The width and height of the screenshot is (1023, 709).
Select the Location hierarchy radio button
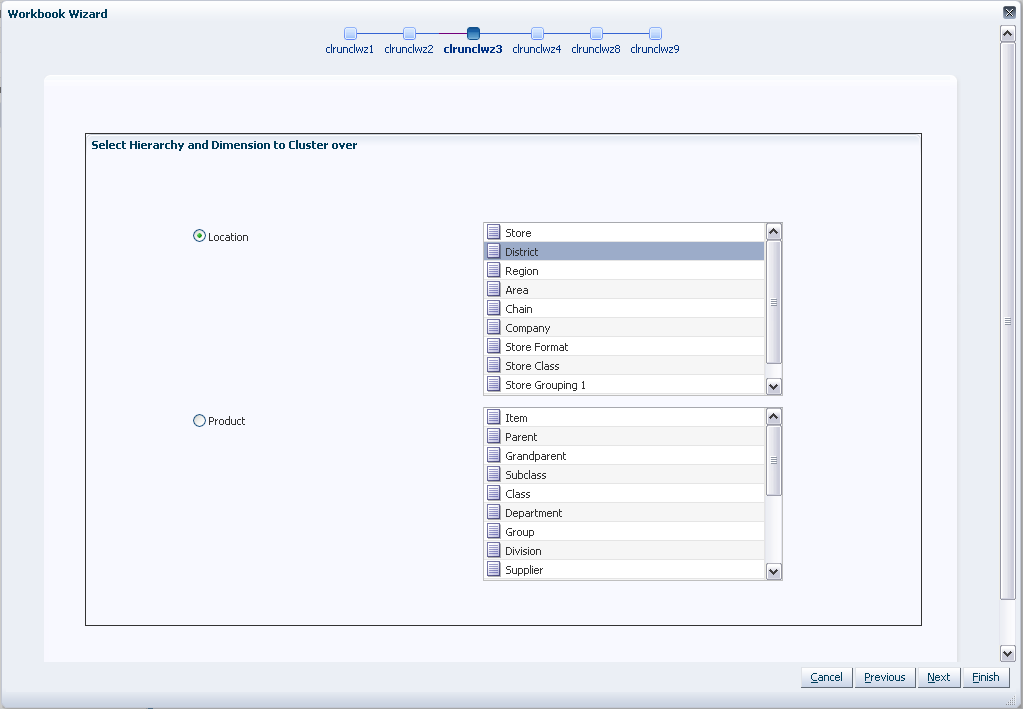[x=199, y=236]
